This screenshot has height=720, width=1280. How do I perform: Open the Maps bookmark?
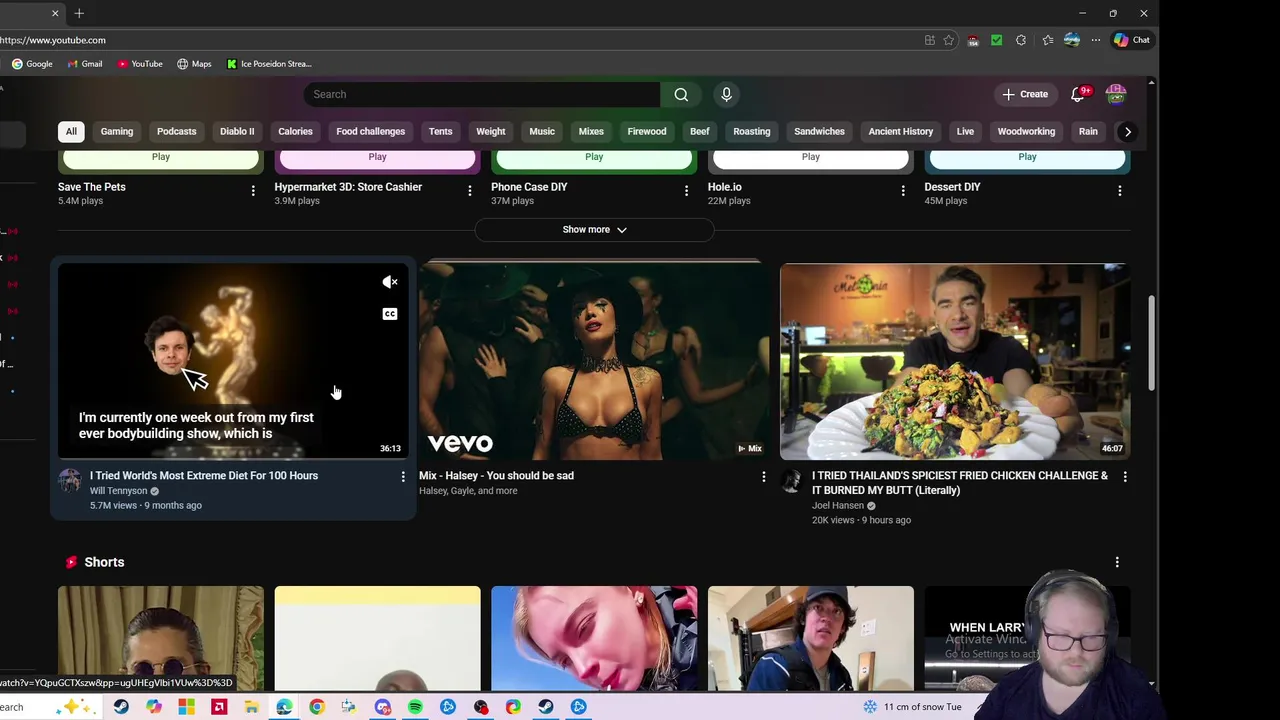click(194, 64)
